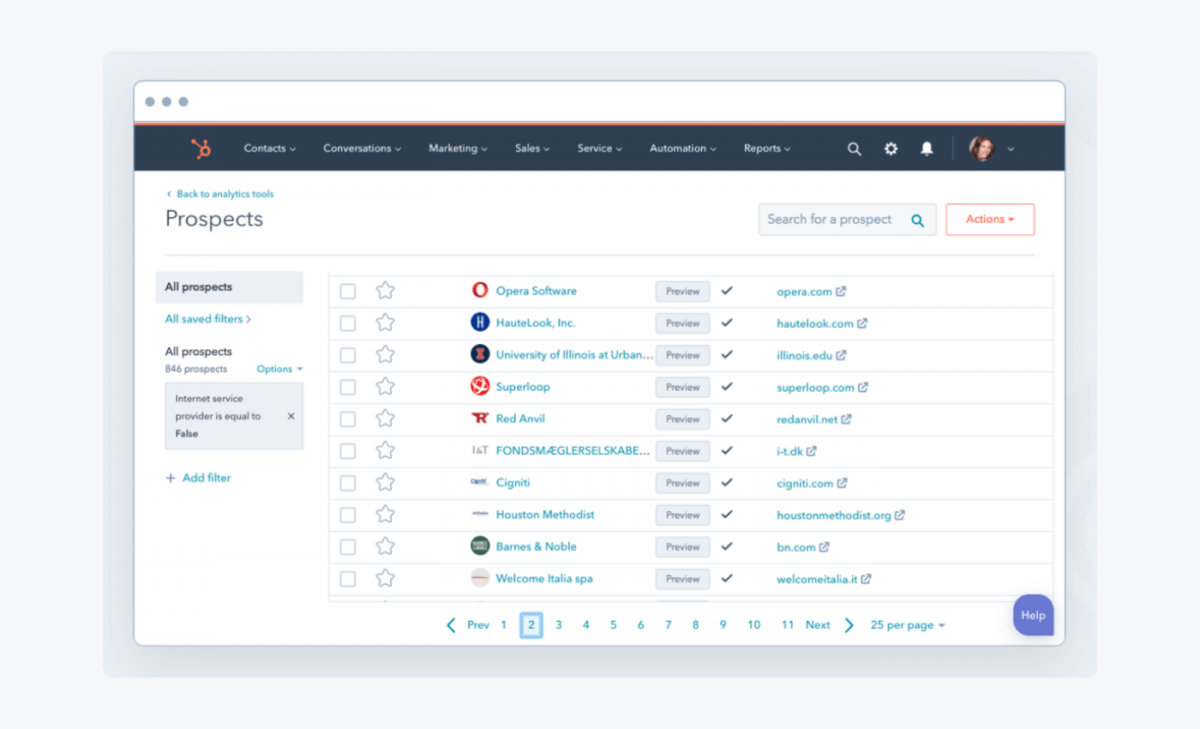This screenshot has width=1200, height=729.
Task: Star the Welcome Italia spa prospect
Action: tap(385, 579)
